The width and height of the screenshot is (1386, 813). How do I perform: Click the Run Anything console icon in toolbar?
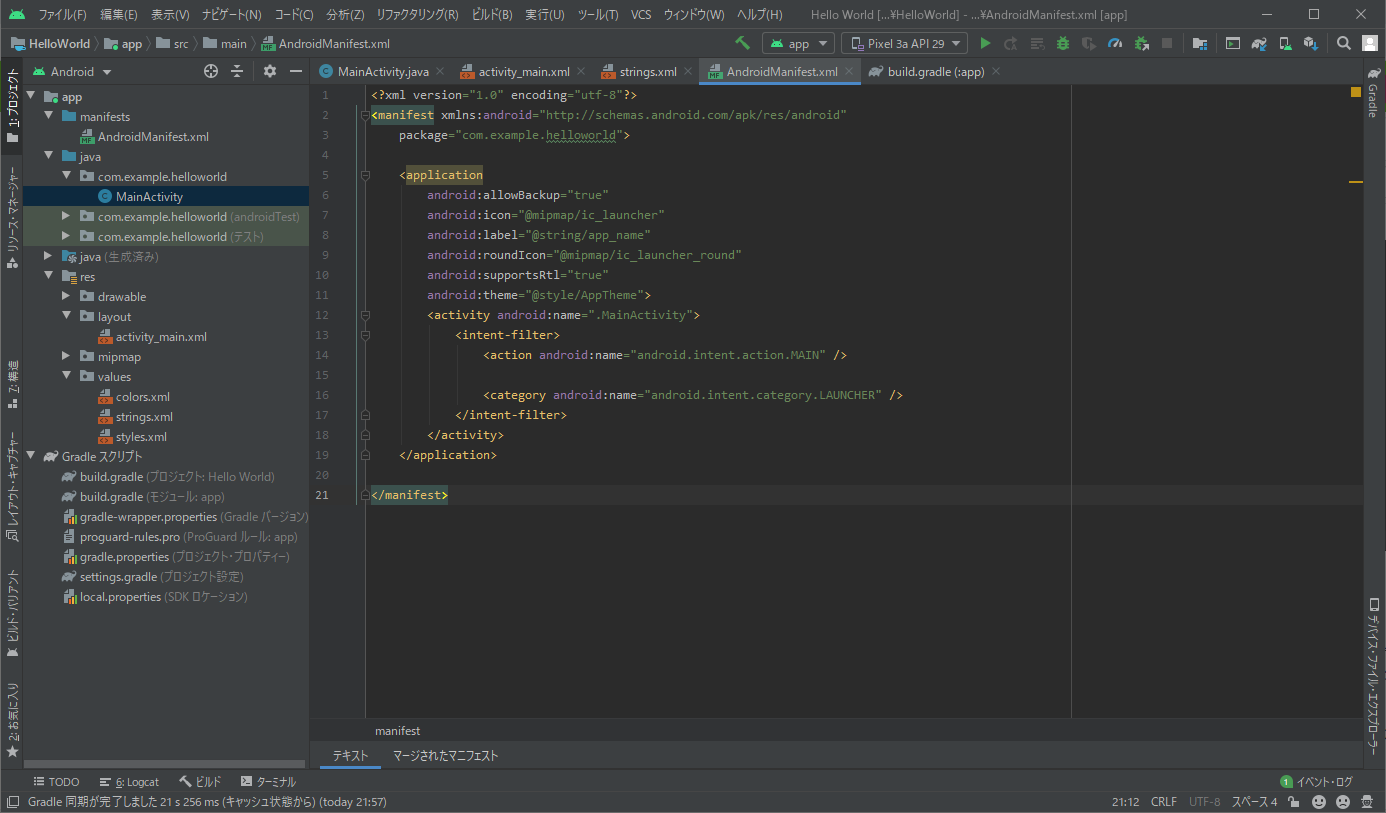point(1233,43)
